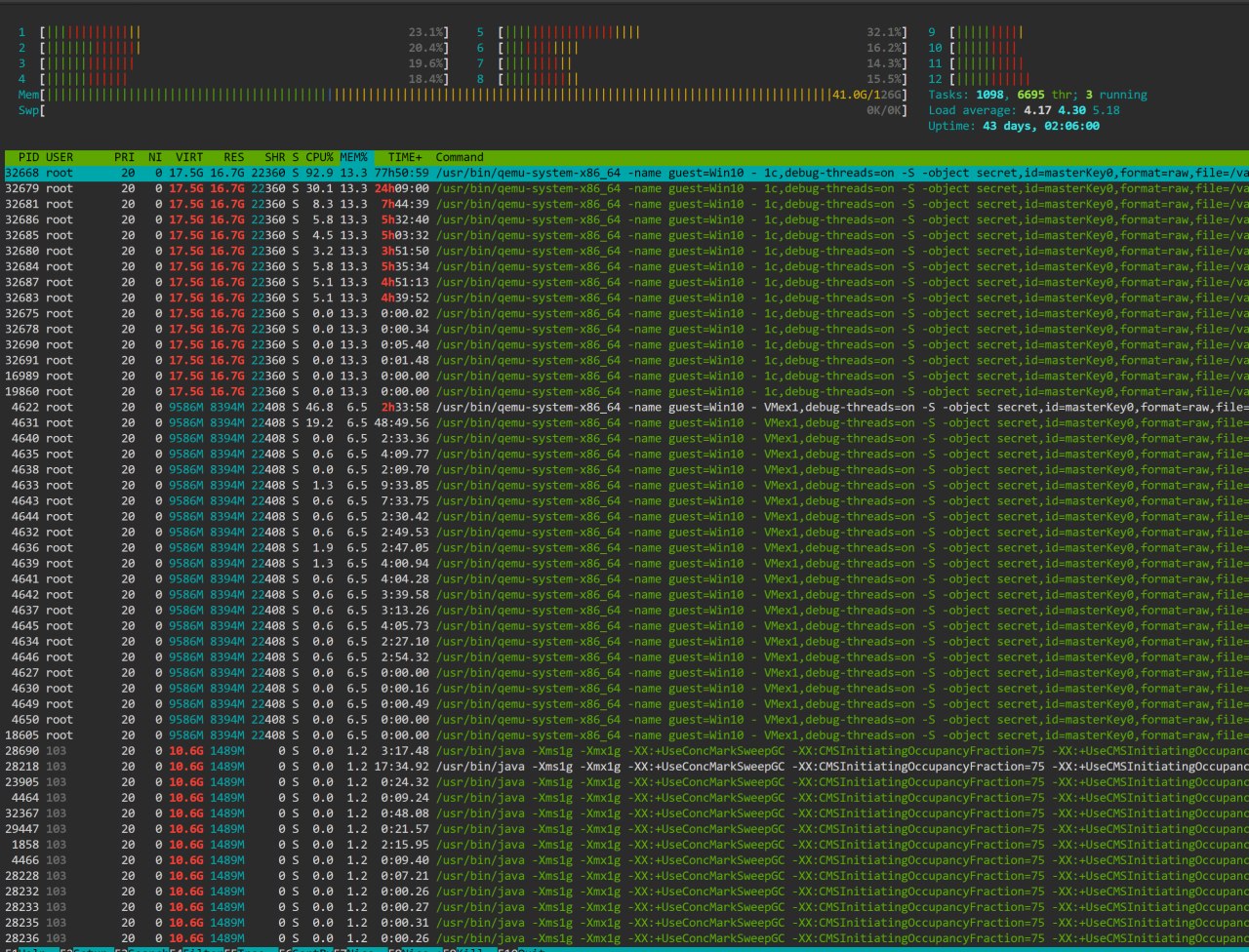Select process row with PID 4643
The height and width of the screenshot is (952, 1249).
[624, 500]
